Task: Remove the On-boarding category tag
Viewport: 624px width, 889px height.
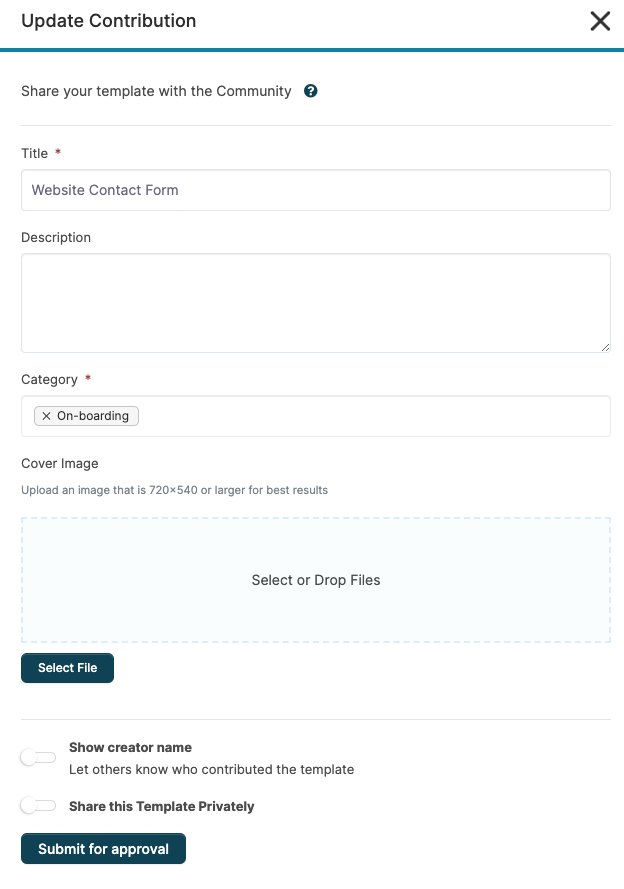Action: [x=46, y=416]
